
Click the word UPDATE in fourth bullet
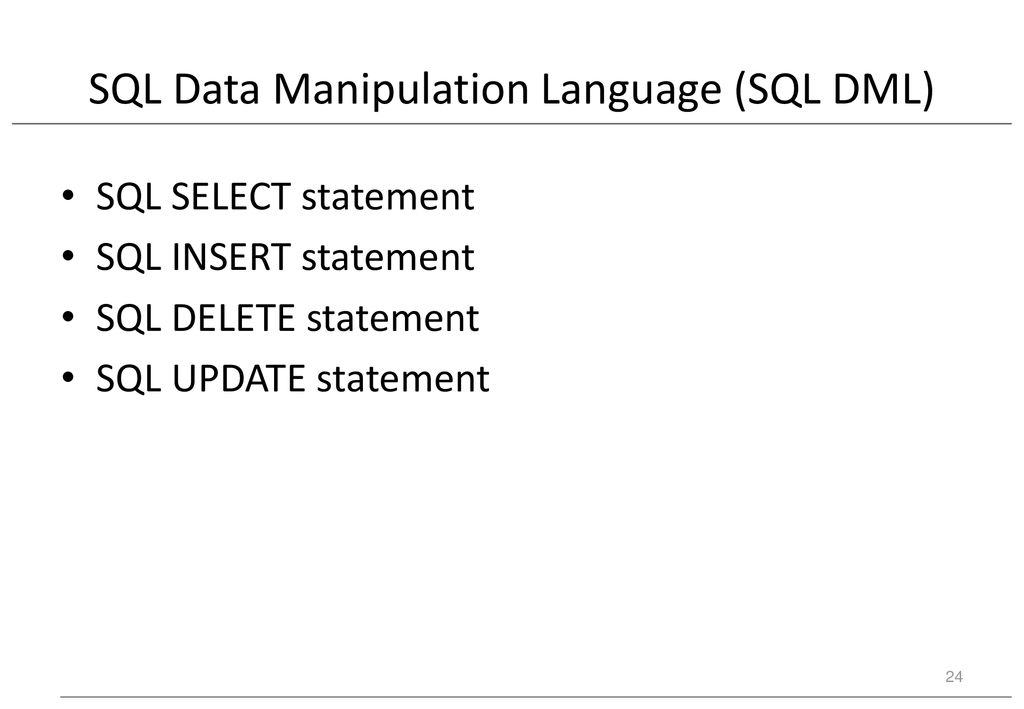click(238, 379)
